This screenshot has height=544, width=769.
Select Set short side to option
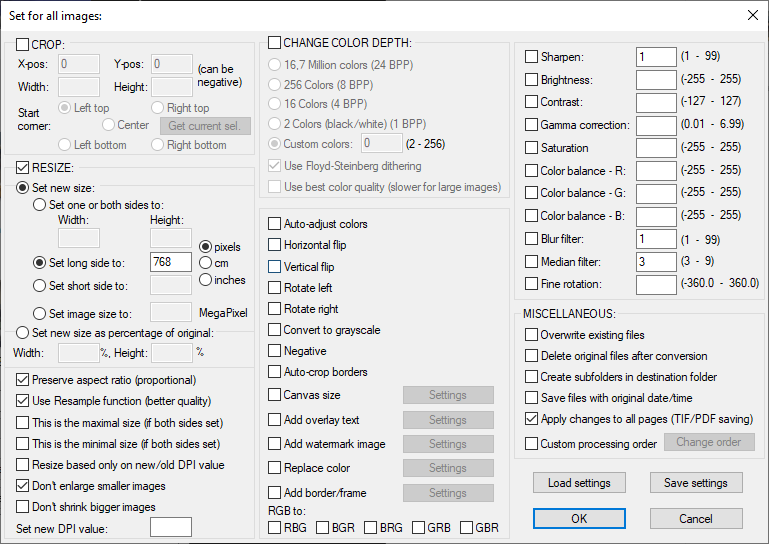point(41,286)
